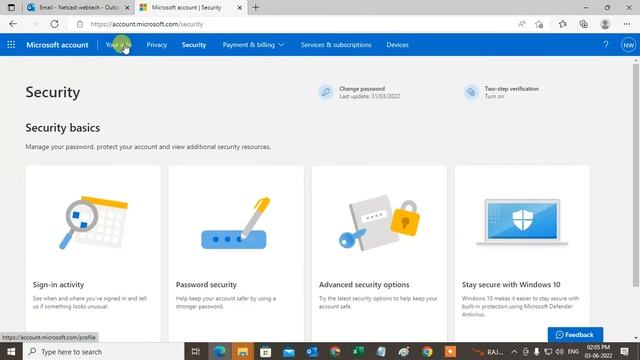Open Outlook from taskbar
Image resolution: width=640 pixels, height=360 pixels.
point(312,351)
